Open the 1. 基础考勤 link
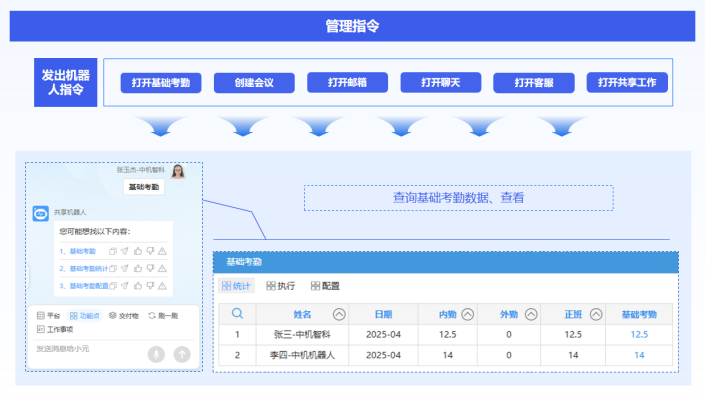 (78, 251)
